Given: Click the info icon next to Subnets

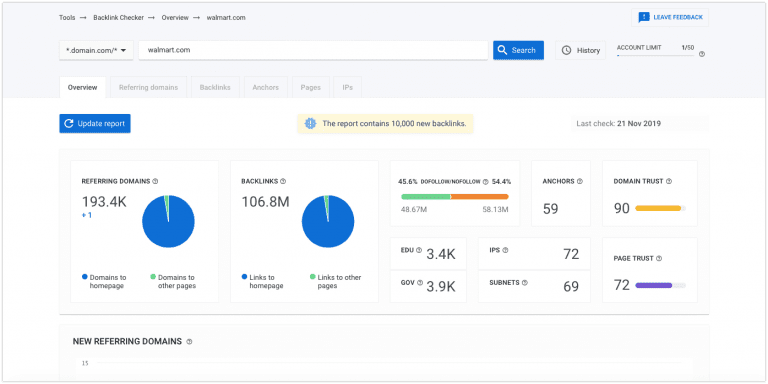Looking at the screenshot, I should 525,283.
